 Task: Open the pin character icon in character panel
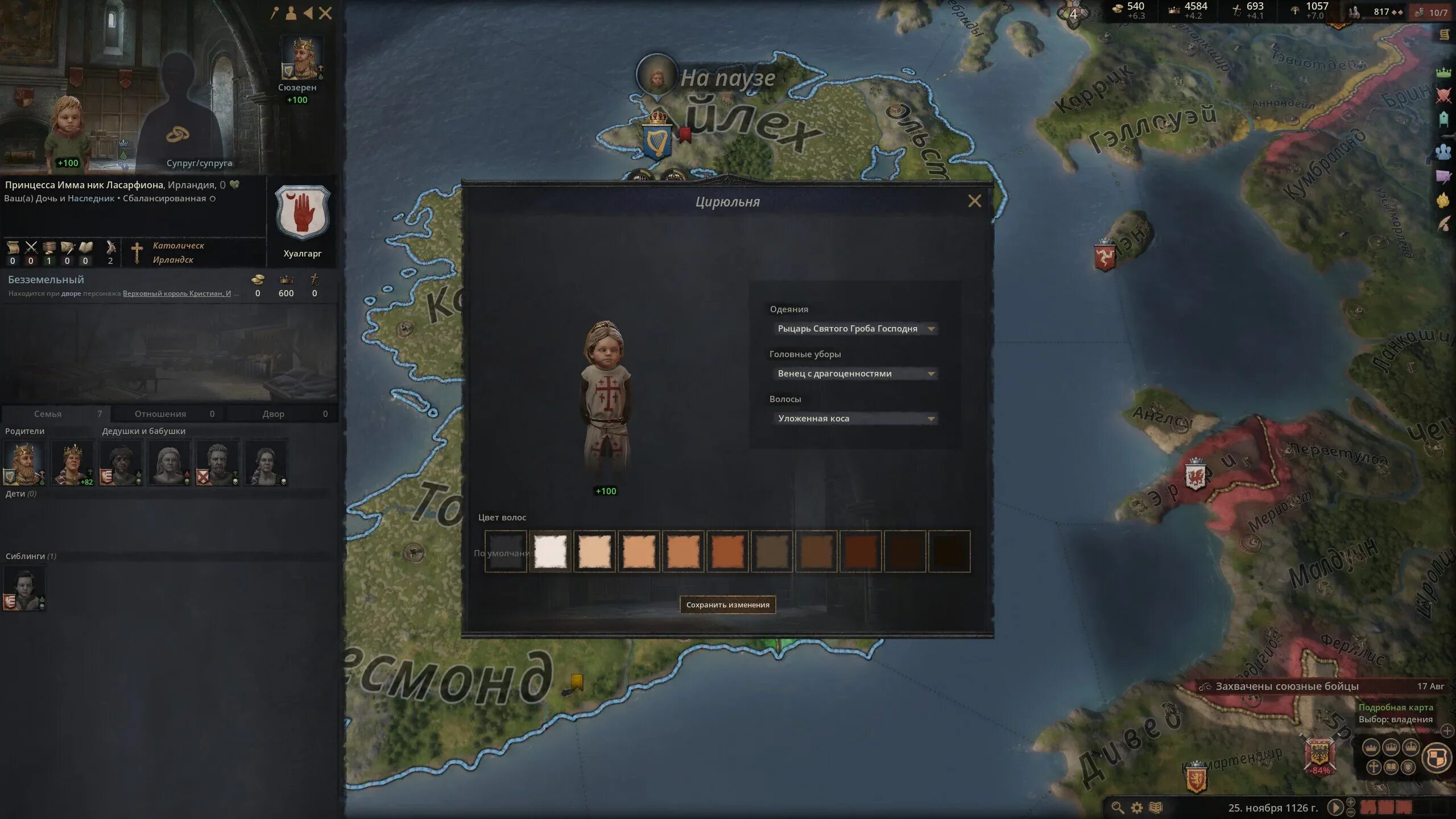(275, 13)
